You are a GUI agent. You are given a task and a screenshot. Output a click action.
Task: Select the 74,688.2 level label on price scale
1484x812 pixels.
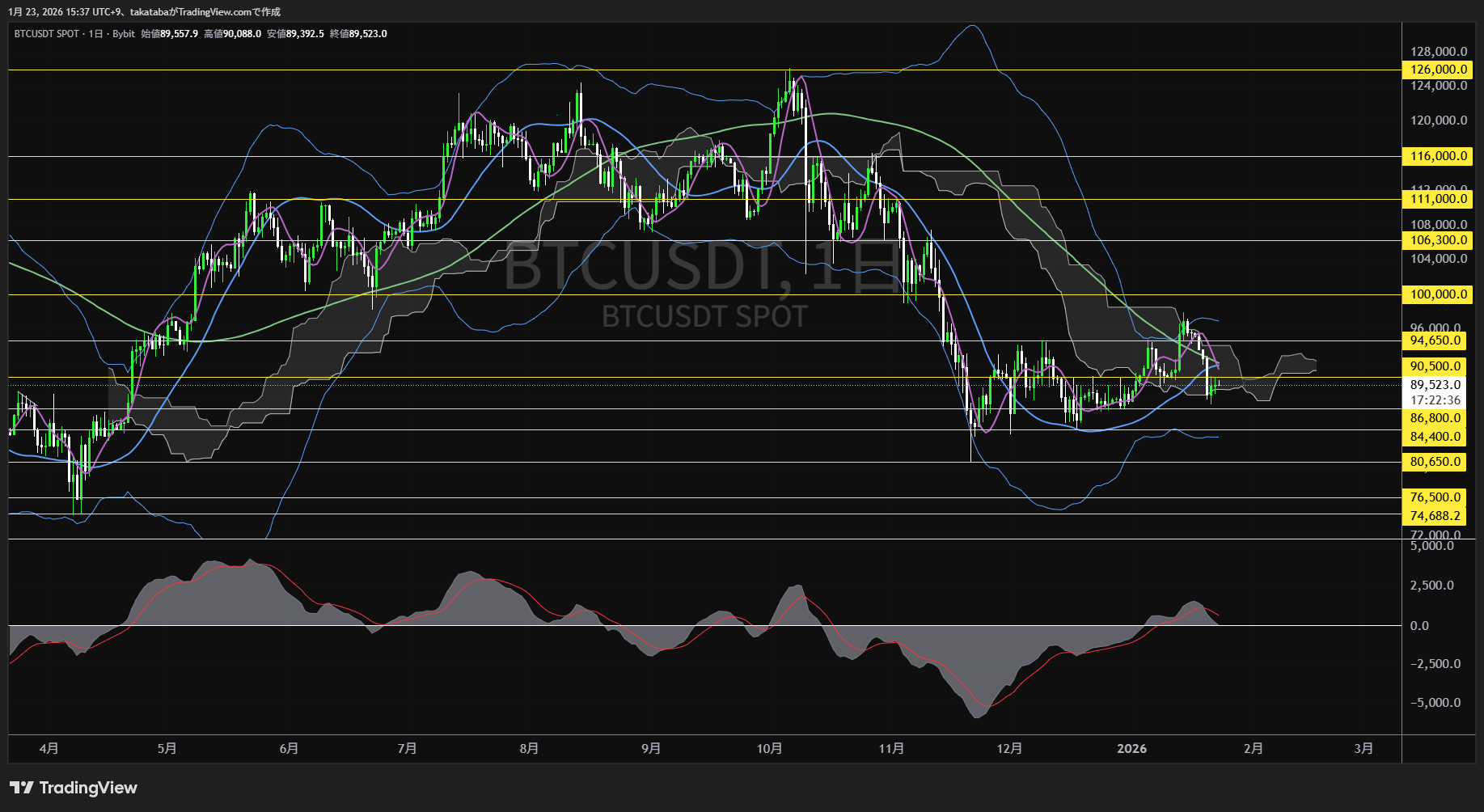point(1435,515)
